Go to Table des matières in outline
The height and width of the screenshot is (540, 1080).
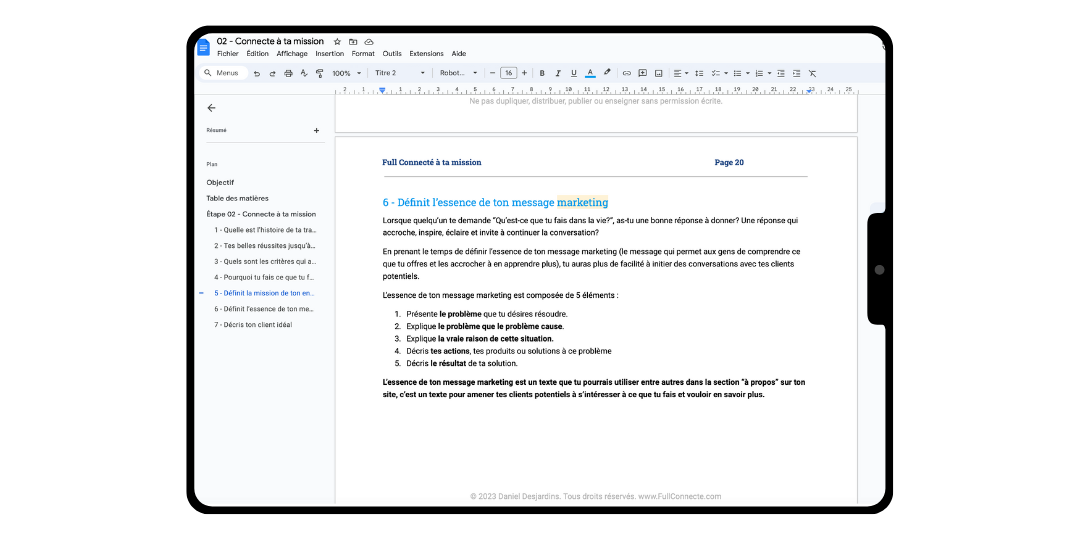tap(238, 198)
